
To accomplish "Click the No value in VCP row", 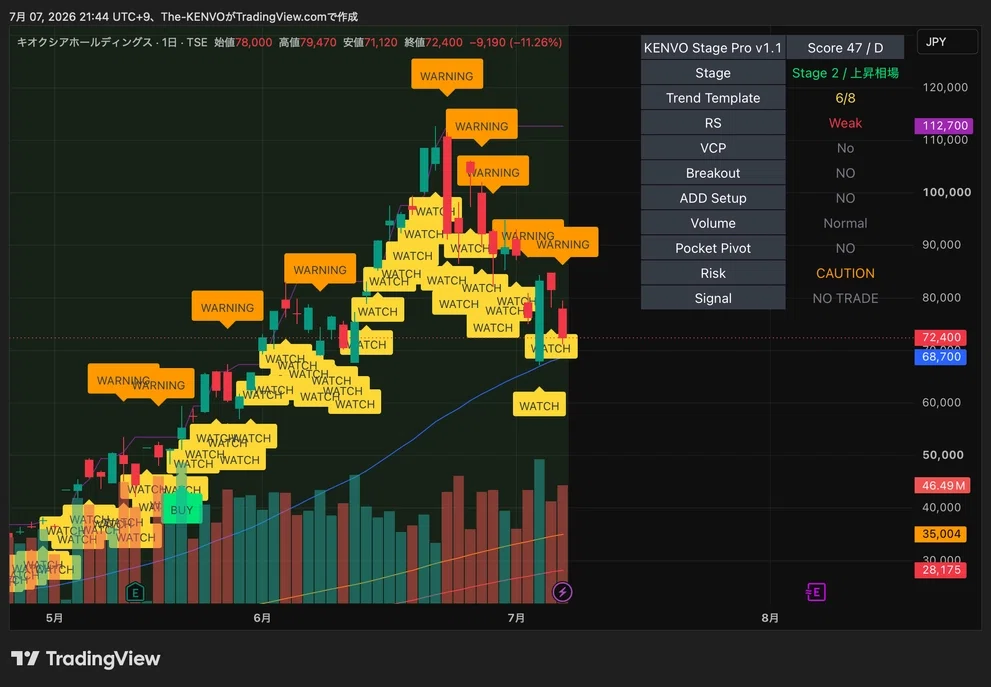I will coord(845,148).
